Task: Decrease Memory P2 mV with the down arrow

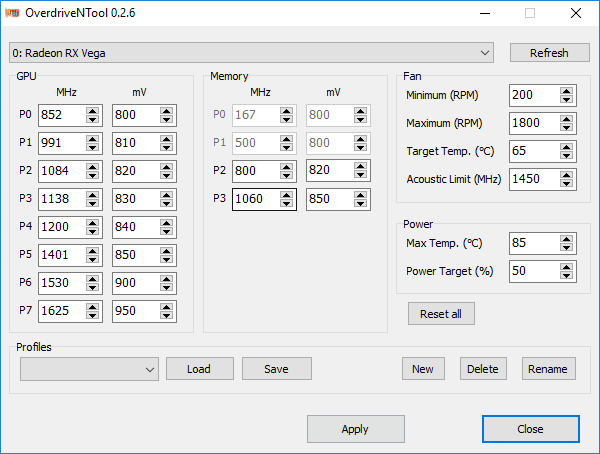Action: click(x=360, y=175)
